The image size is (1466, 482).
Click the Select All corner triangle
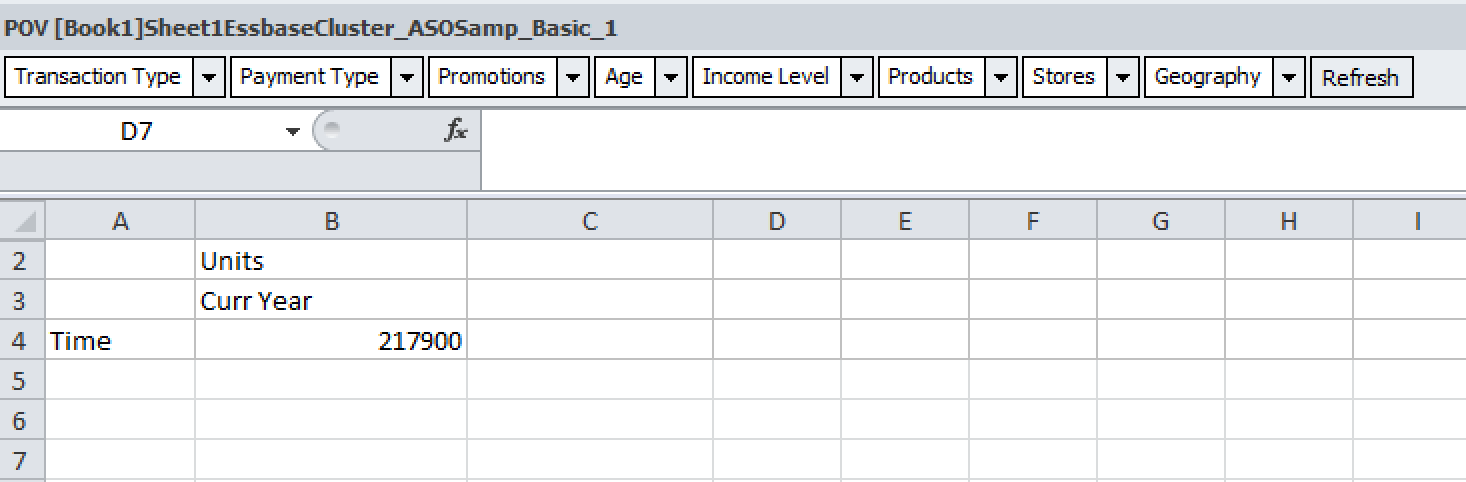(x=24, y=221)
